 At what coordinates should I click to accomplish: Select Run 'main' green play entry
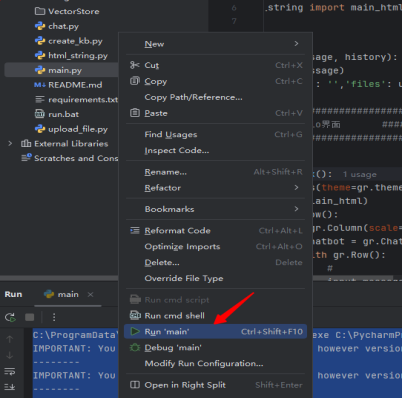point(215,332)
